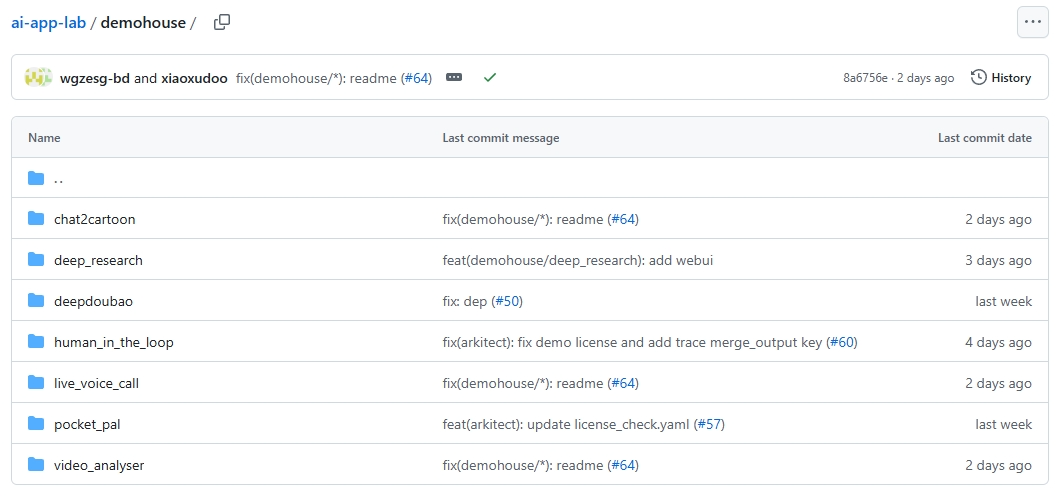Expand the commit message ellipsis button
Image resolution: width=1062 pixels, height=496 pixels.
(454, 78)
